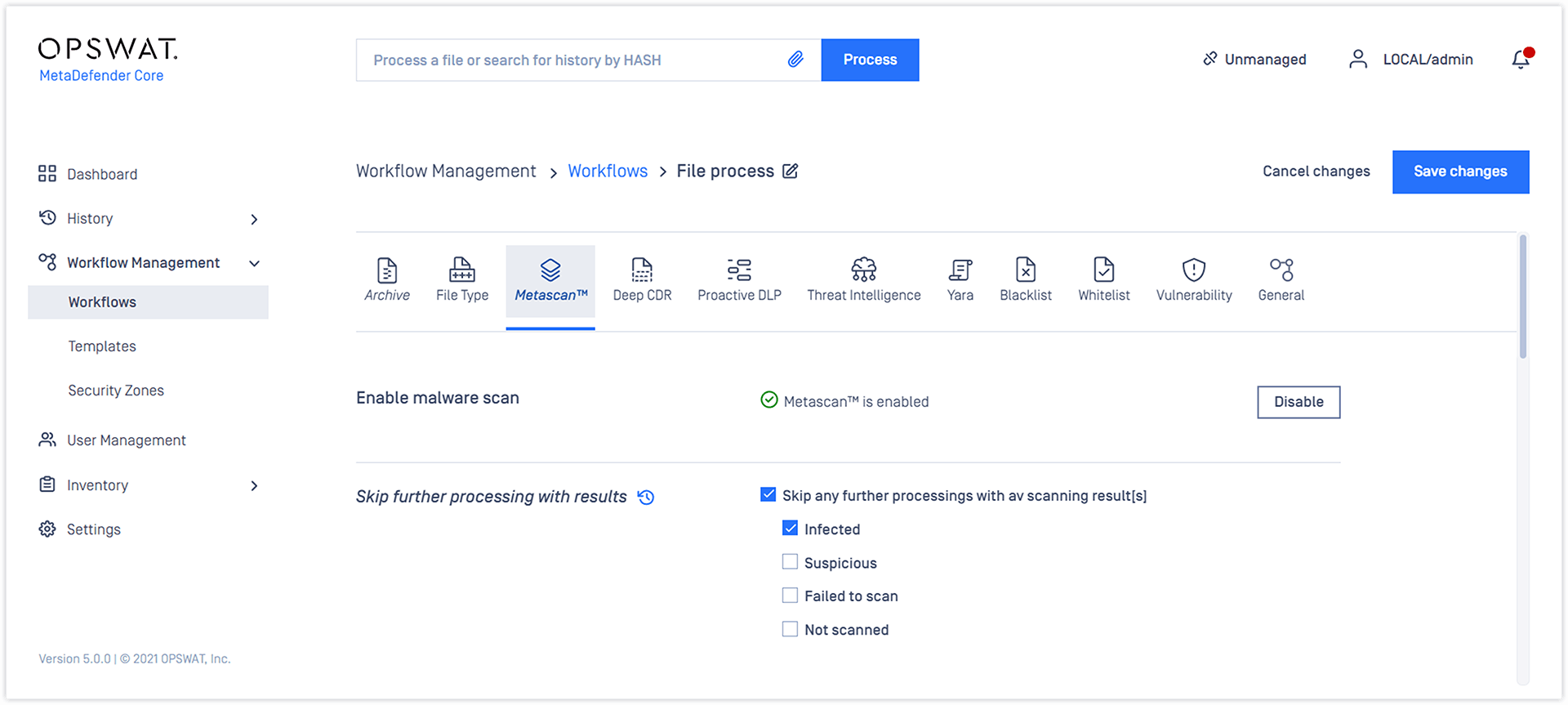Click the edit pencil next to File process

pyautogui.click(x=791, y=172)
